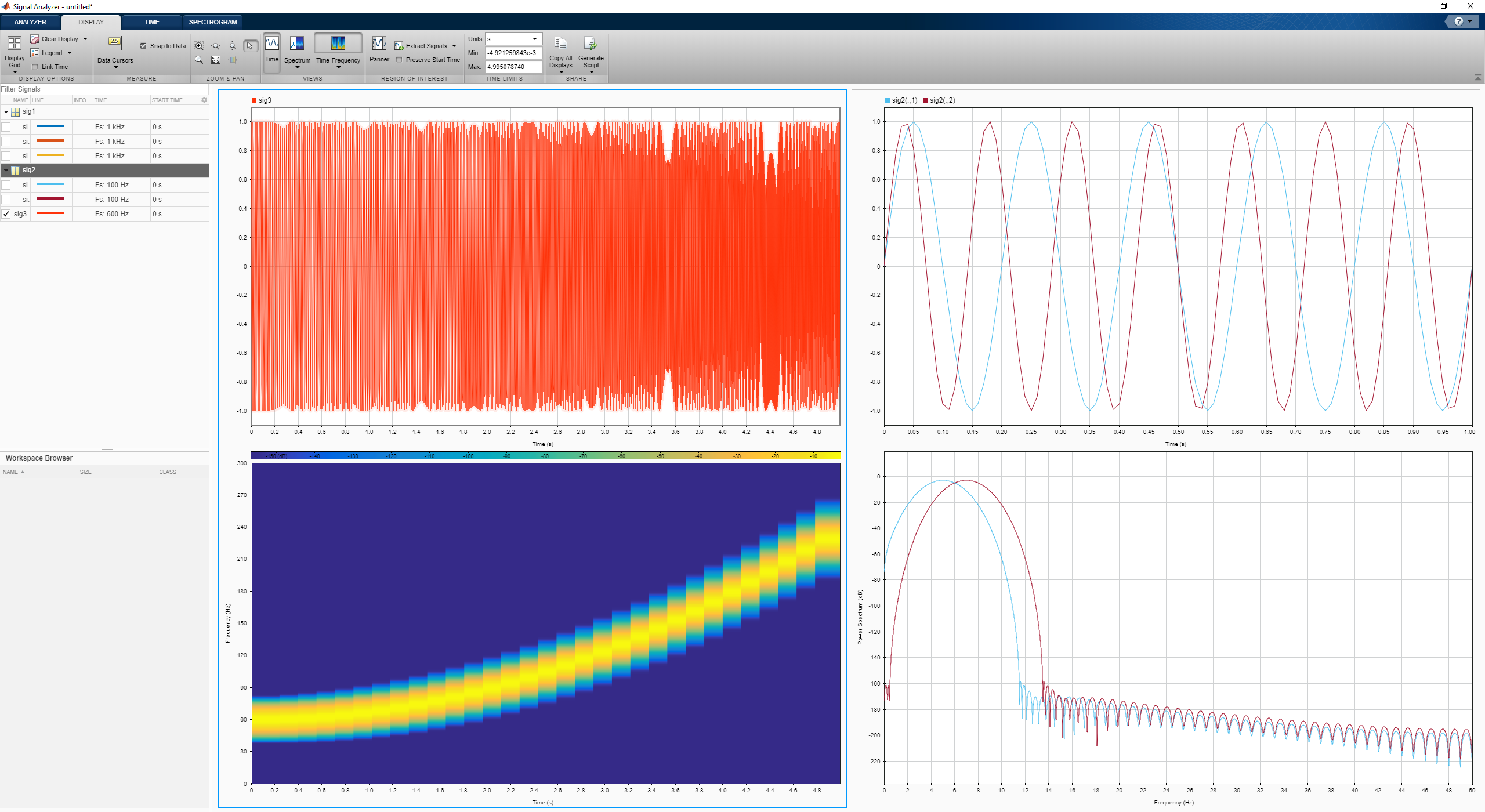Activate the Time view button

coord(271,44)
